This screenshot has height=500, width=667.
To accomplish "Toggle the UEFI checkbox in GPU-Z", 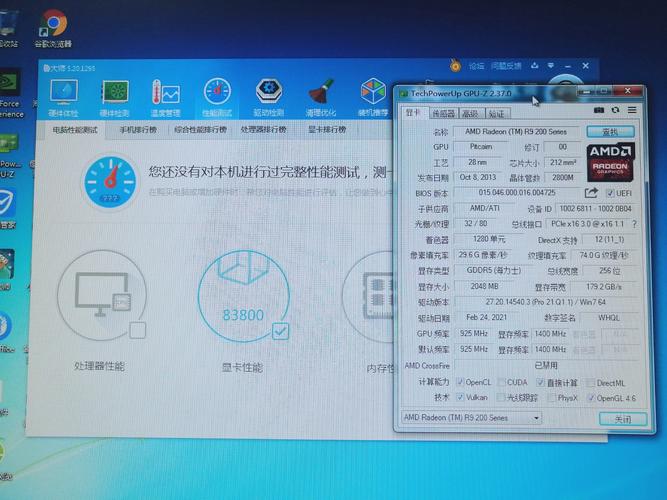I will [x=610, y=193].
